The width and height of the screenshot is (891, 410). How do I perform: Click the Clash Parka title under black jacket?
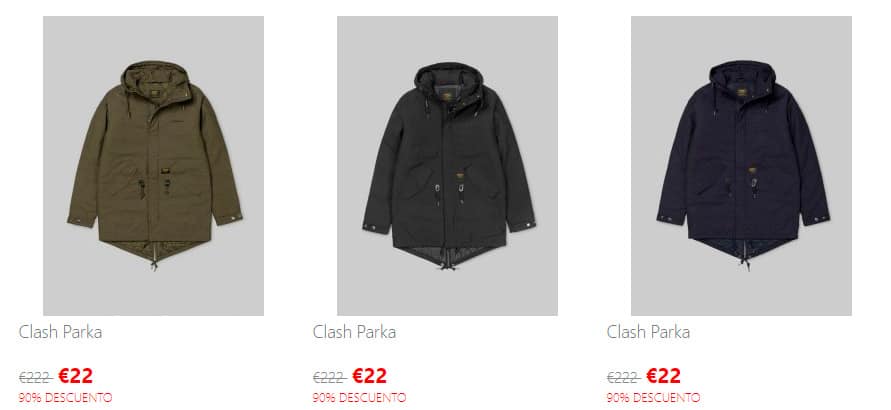tap(354, 332)
